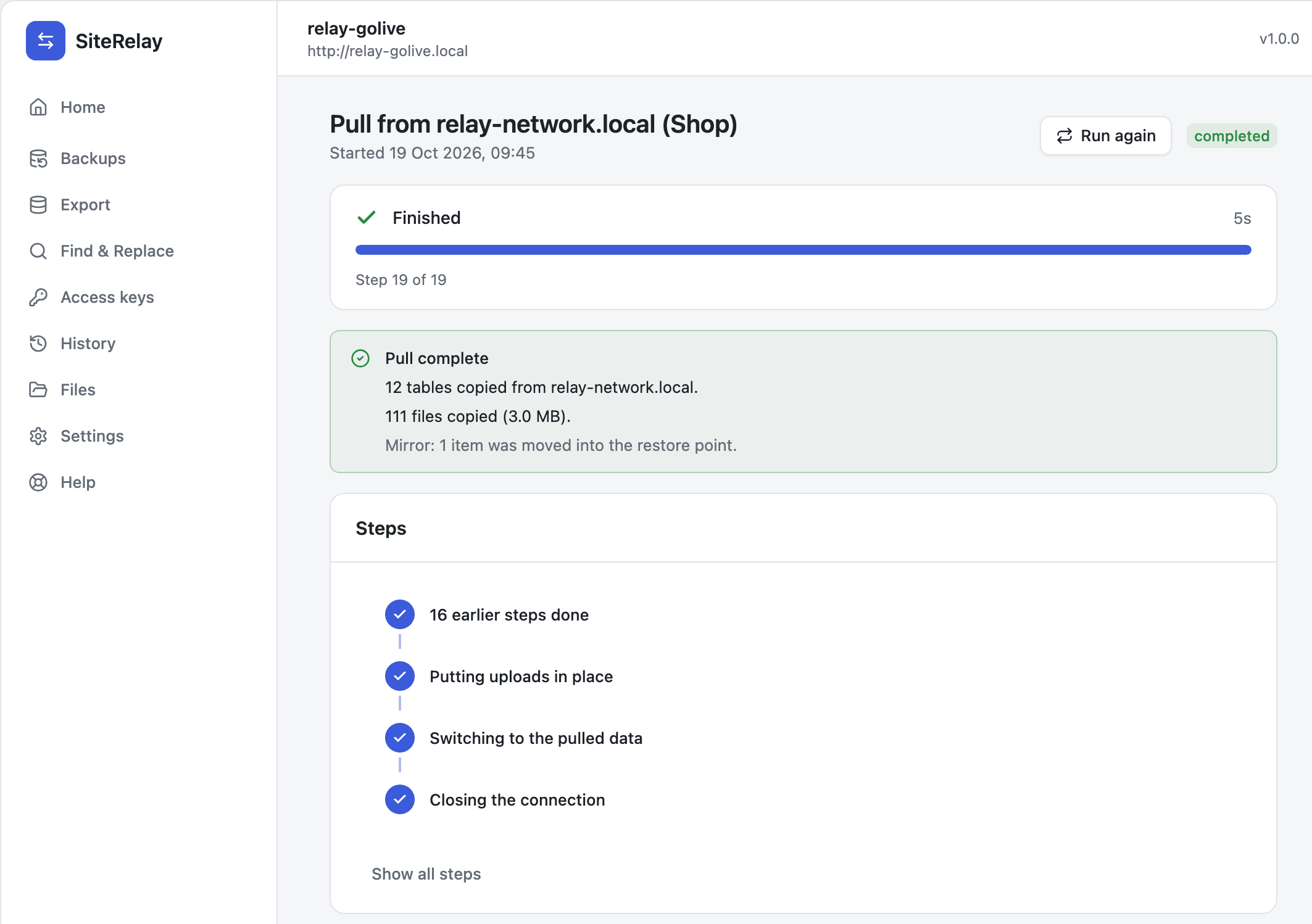Screen dimensions: 1312x924
Task: Click the Backups database icon
Action: tap(38, 159)
